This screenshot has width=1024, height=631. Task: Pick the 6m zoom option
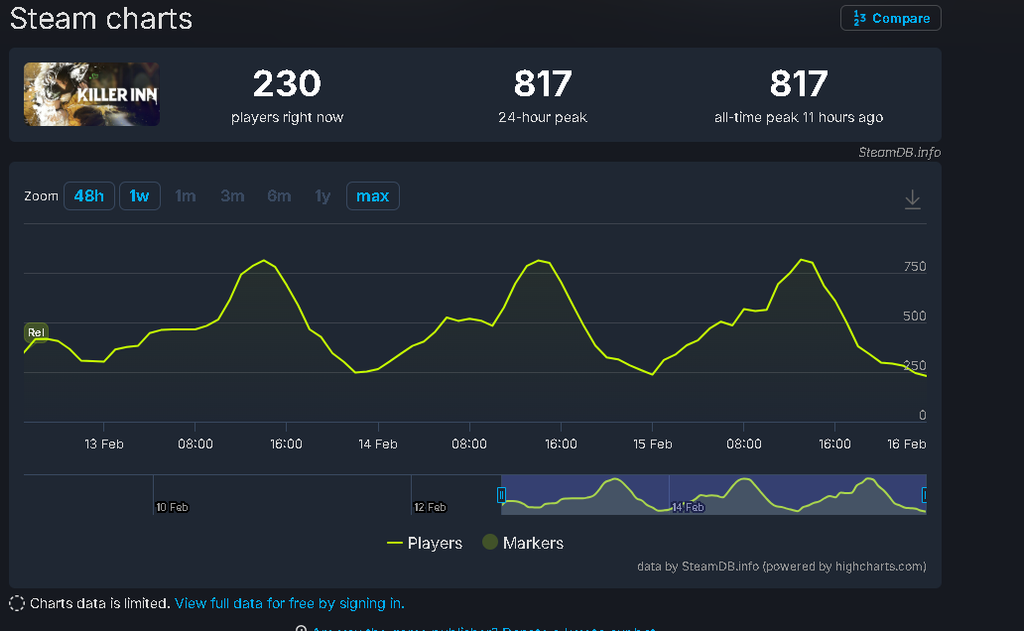pyautogui.click(x=279, y=196)
